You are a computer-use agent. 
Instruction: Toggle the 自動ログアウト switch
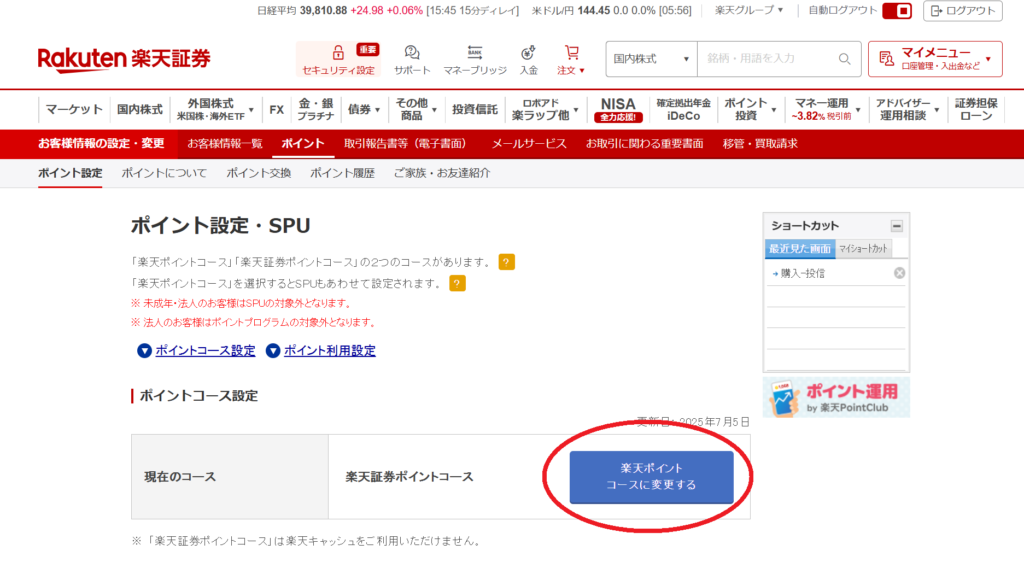897,10
